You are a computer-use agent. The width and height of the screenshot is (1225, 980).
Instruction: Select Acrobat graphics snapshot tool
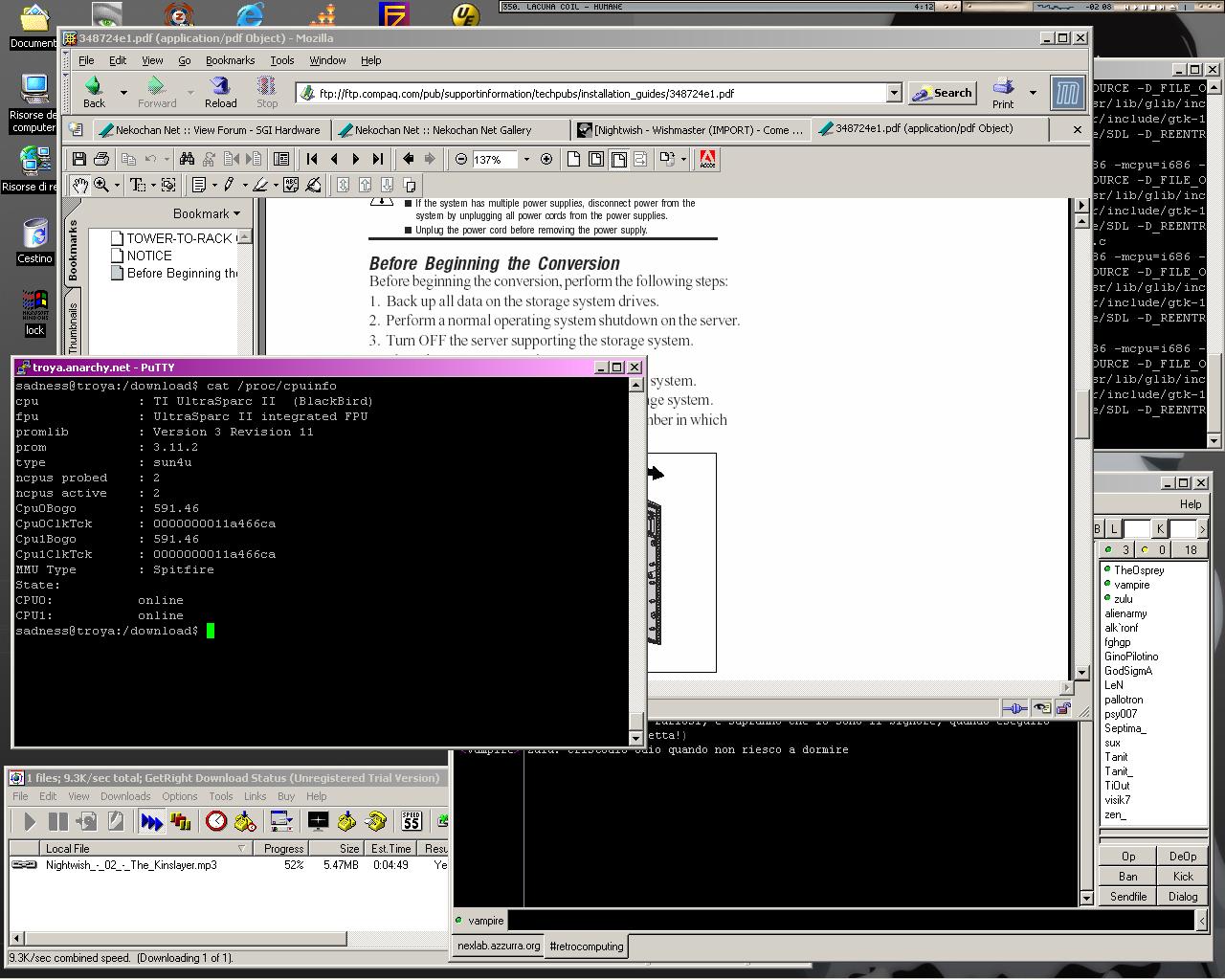(168, 185)
